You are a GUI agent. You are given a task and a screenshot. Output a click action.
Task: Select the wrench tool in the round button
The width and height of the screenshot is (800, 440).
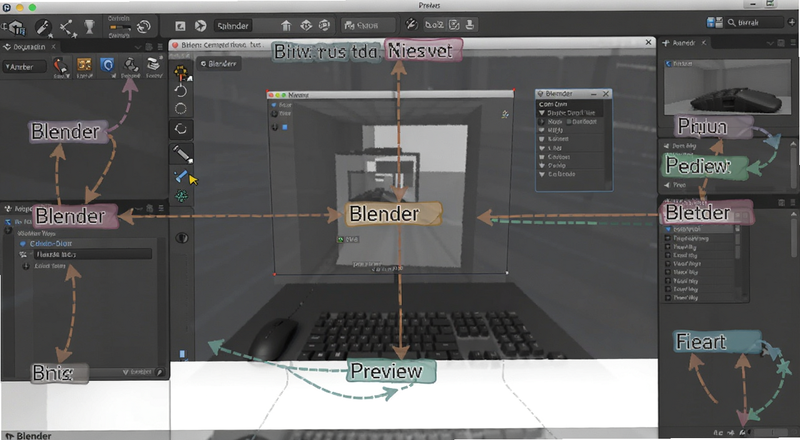43,27
